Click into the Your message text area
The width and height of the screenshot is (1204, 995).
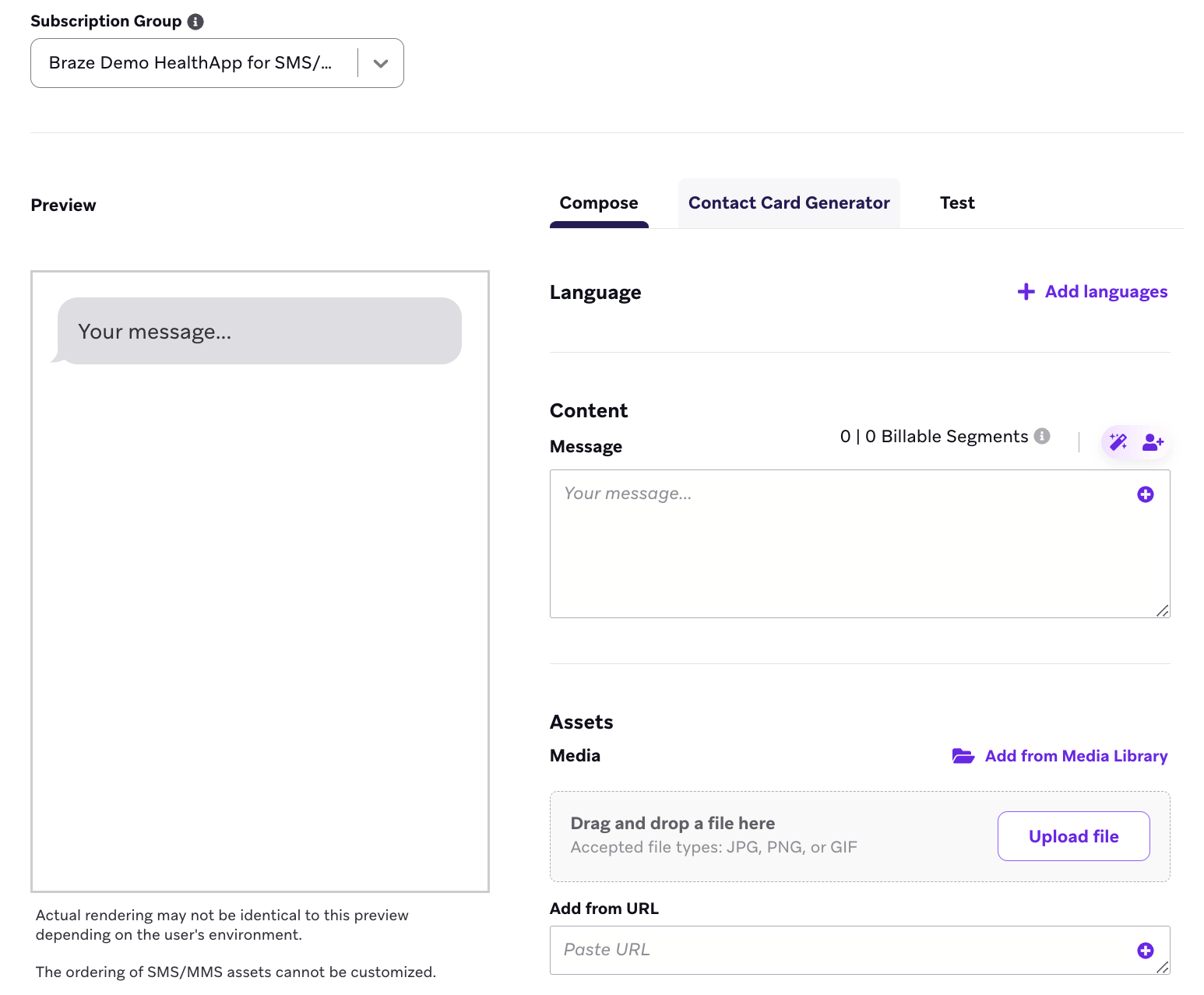pyautogui.click(x=860, y=543)
